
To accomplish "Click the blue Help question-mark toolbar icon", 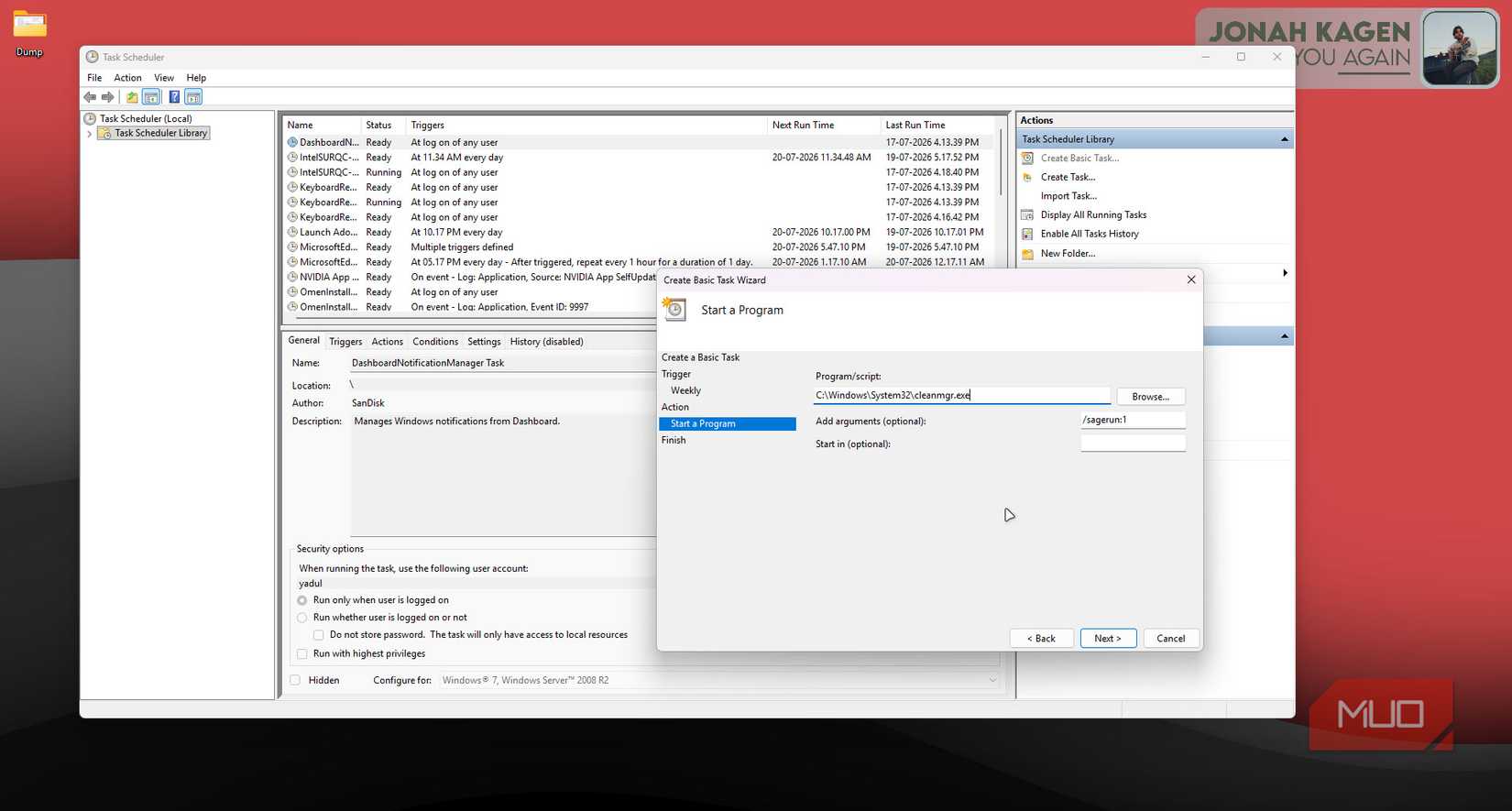I will [174, 97].
